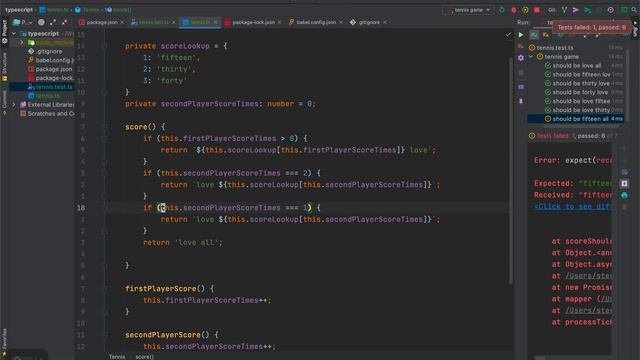Click the red-orange icon below rerun button
The width and height of the screenshot is (640, 360).
(521, 47)
